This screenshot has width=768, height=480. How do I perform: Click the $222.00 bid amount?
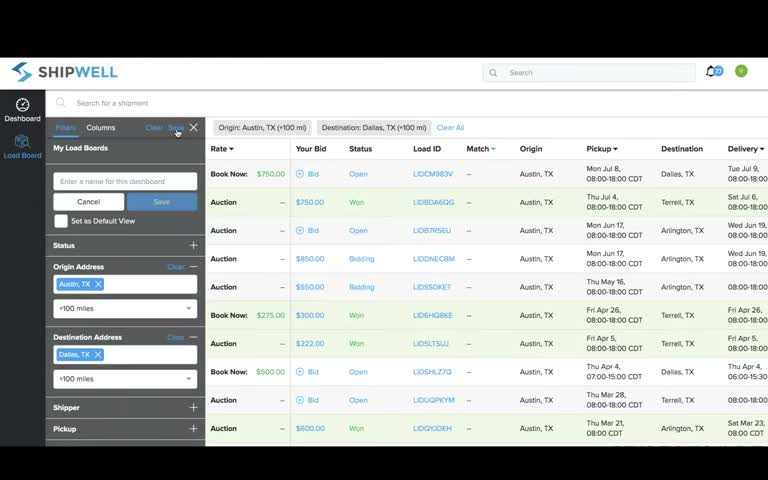point(310,344)
